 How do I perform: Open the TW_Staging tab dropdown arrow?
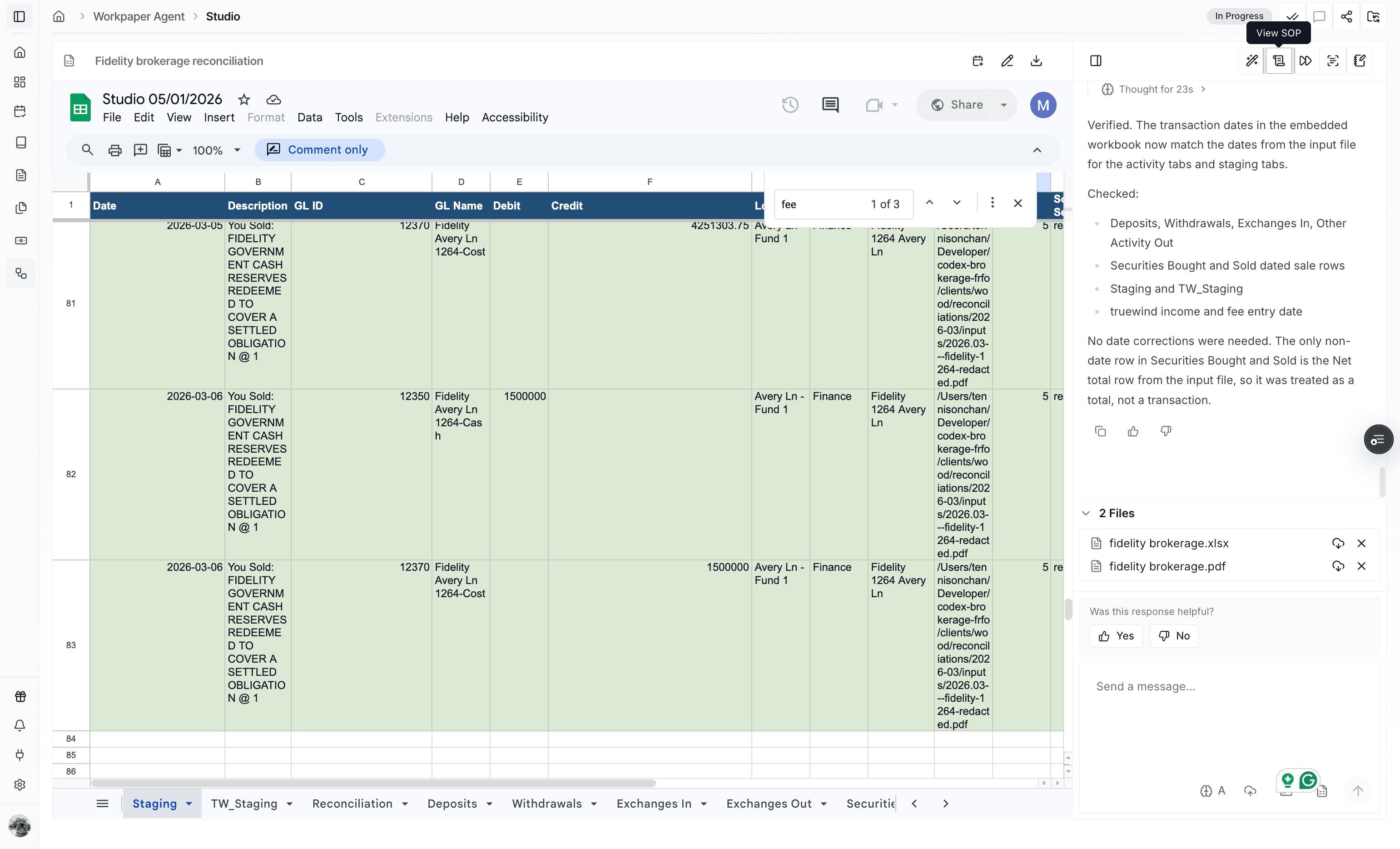290,804
